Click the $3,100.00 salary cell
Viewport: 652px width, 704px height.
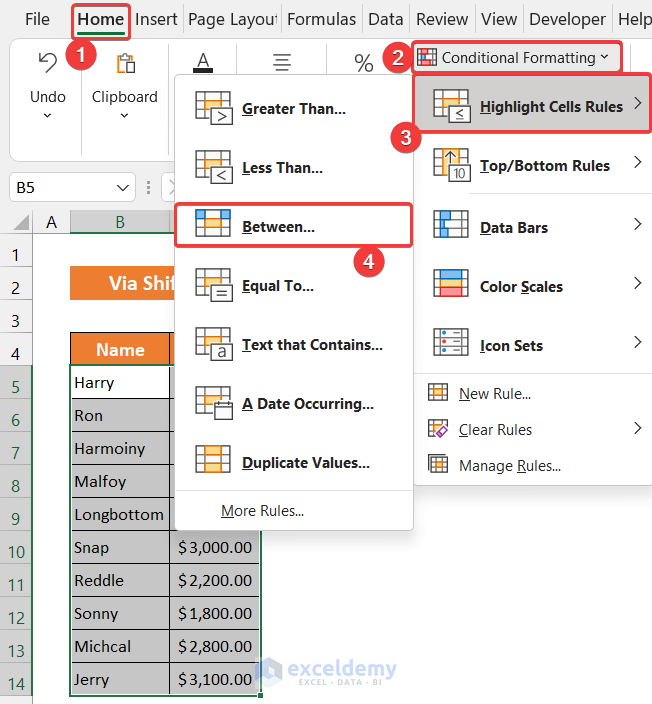pos(215,679)
